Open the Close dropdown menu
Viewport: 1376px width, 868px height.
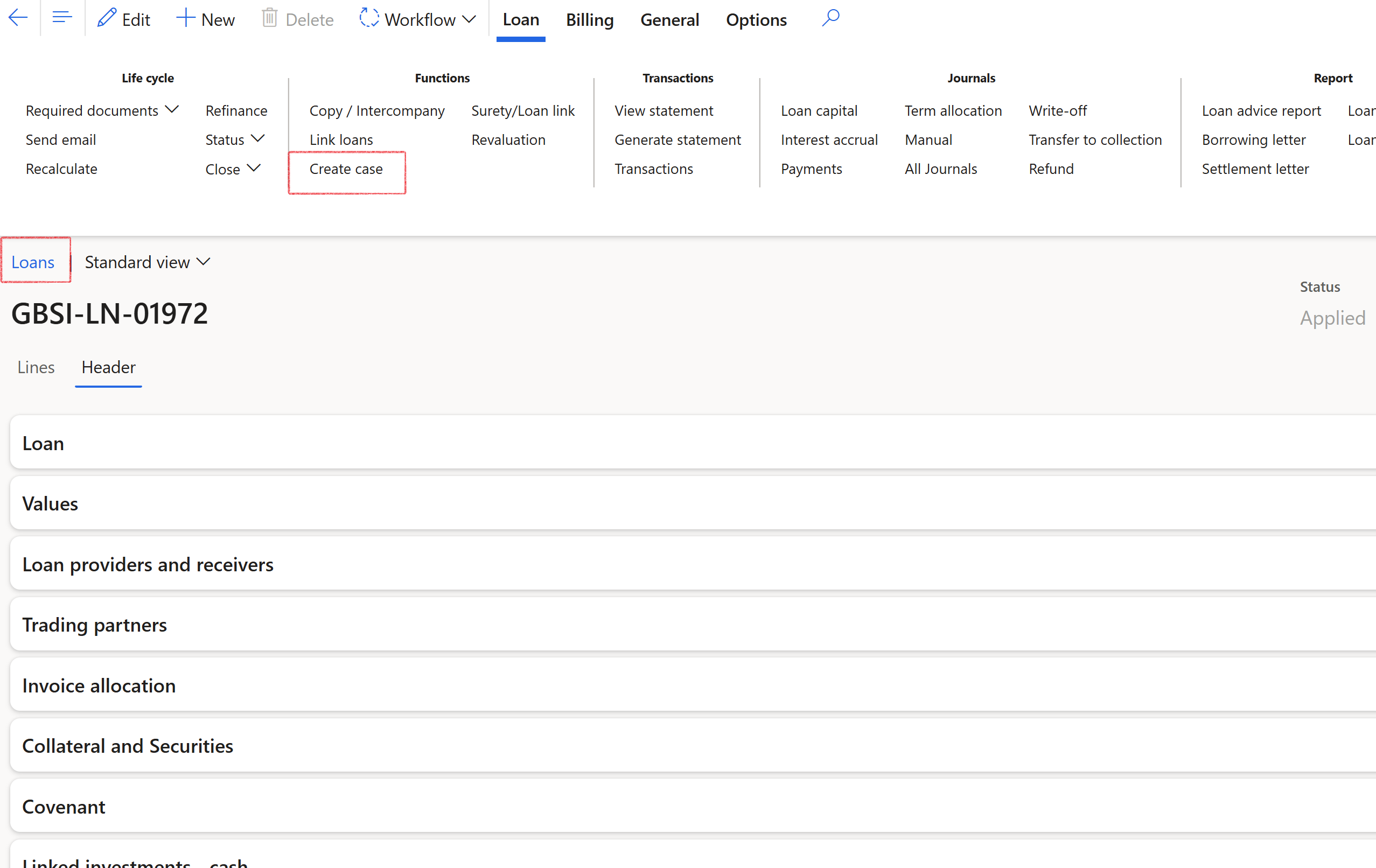coord(233,169)
